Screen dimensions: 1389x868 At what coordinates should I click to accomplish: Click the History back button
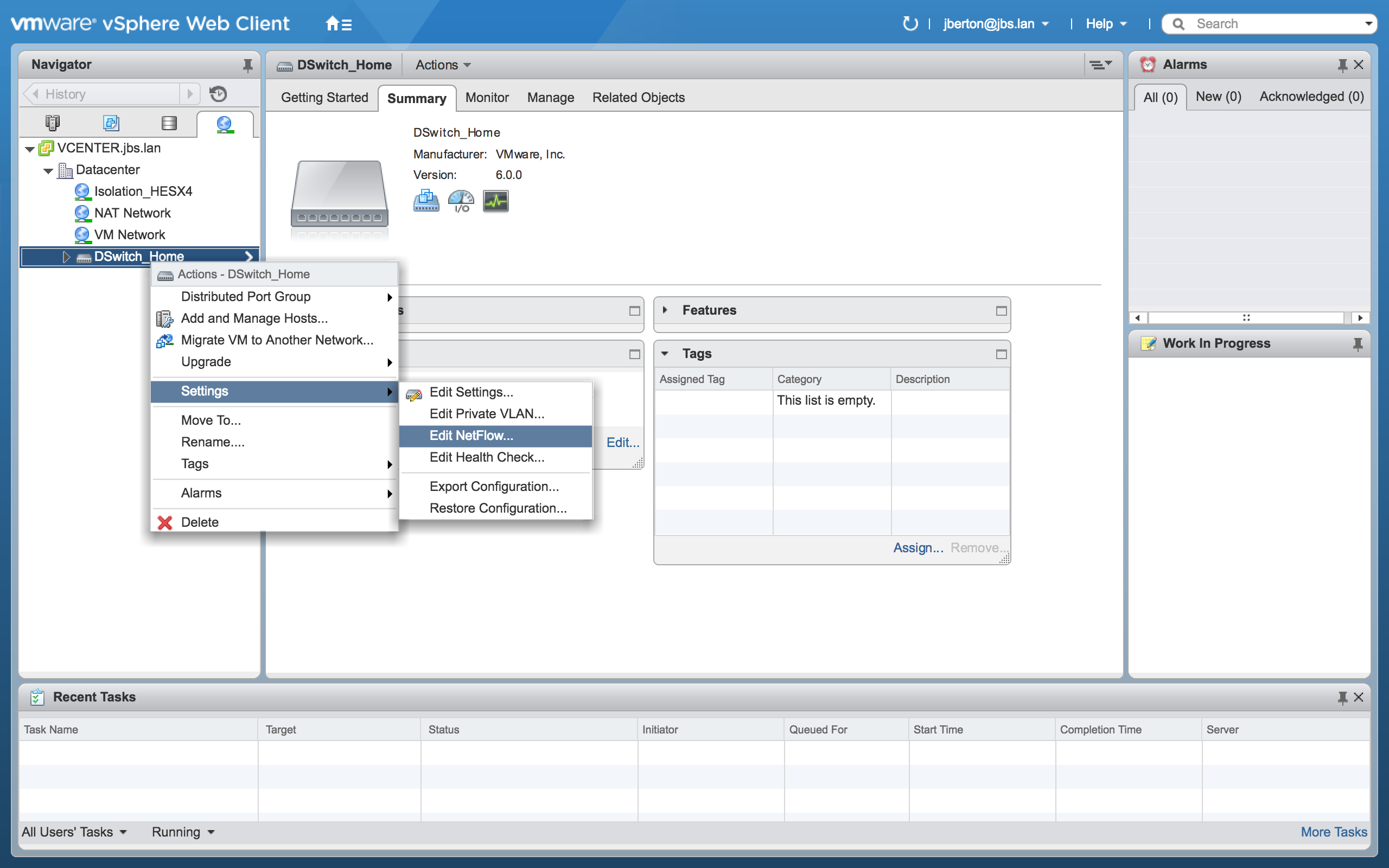pos(36,94)
